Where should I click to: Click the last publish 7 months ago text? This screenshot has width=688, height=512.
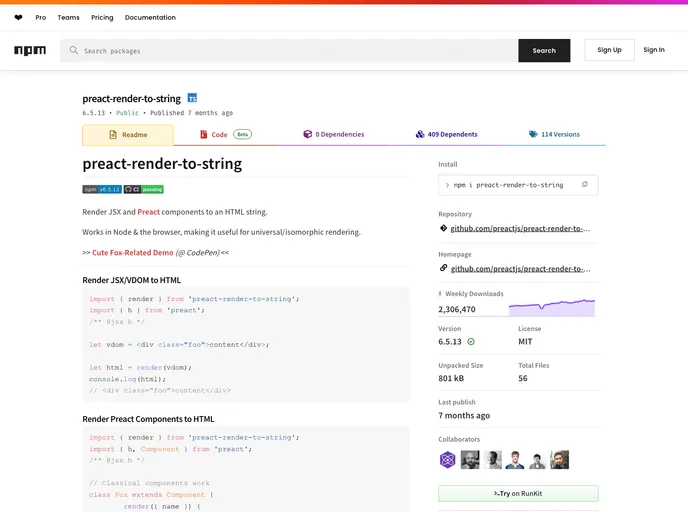point(464,415)
